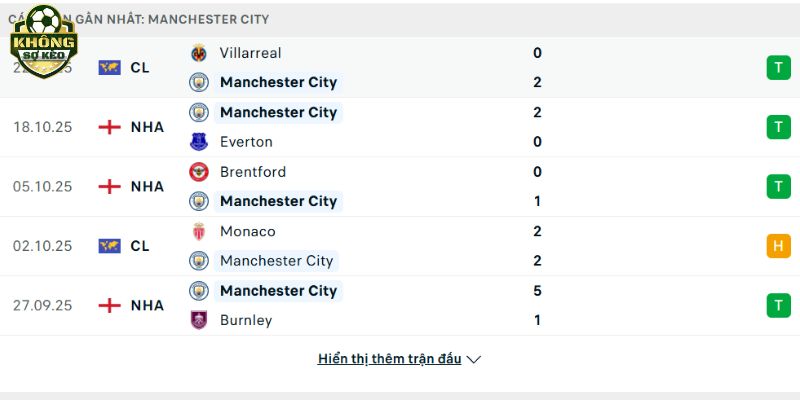The height and width of the screenshot is (400, 800).
Task: Open the "Hiển thị thêm trận đấu" link
Action: tap(389, 359)
